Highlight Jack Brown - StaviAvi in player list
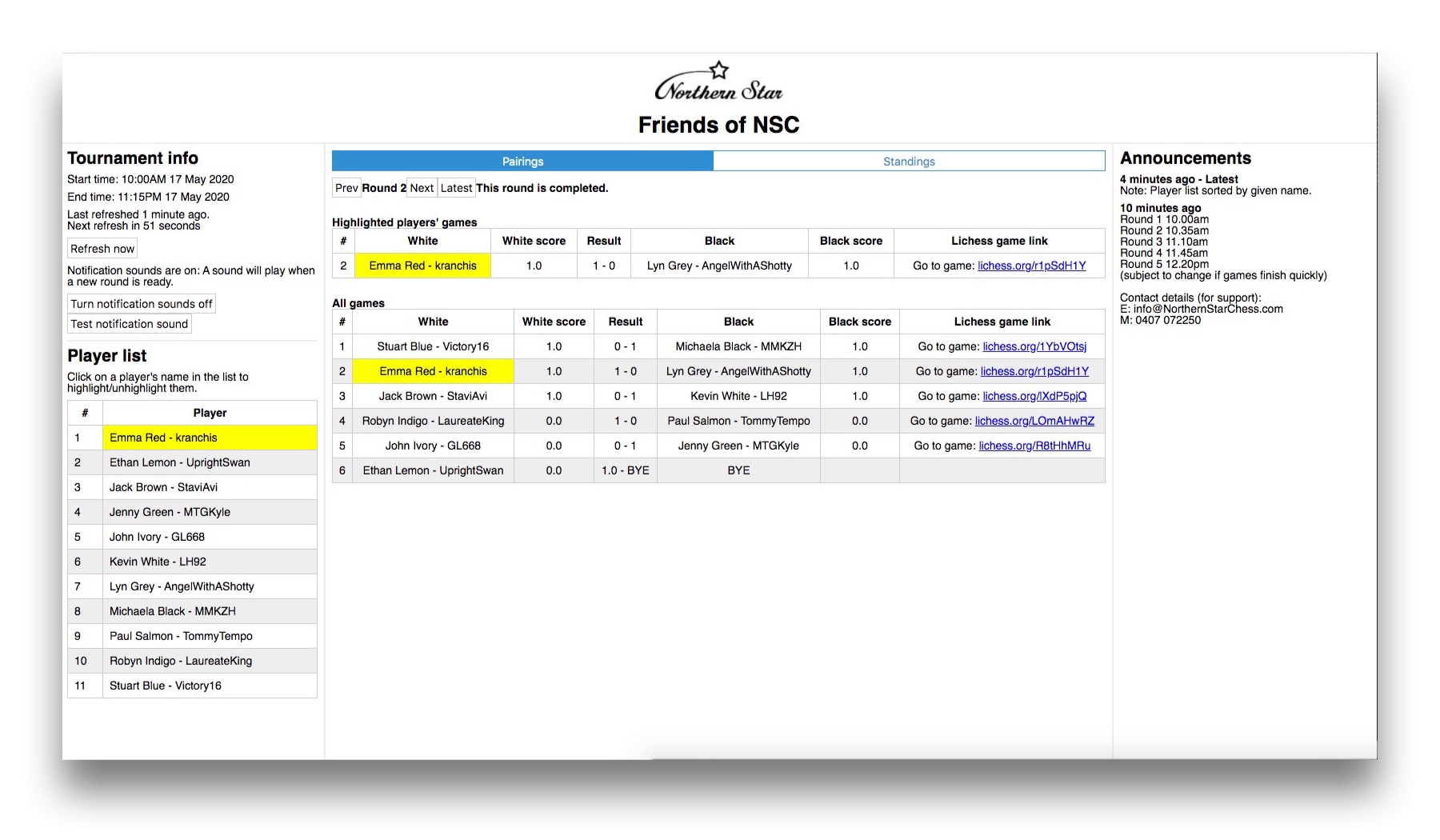This screenshot has height=840, width=1440. point(210,487)
